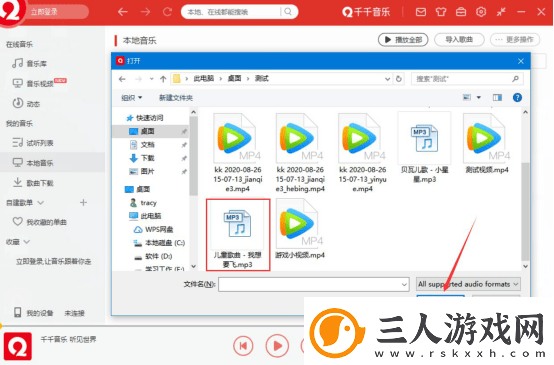Select 快速访问 in the tree
This screenshot has height=365, width=554.
click(145, 118)
